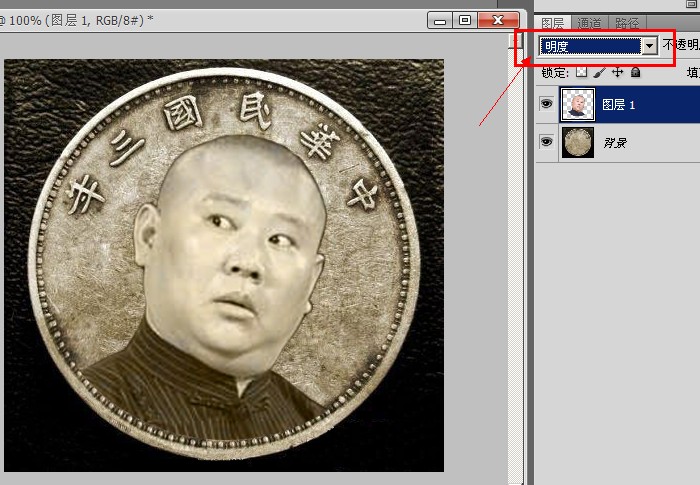The height and width of the screenshot is (485, 700).
Task: Toggle lock all padlock icon
Action: [635, 72]
